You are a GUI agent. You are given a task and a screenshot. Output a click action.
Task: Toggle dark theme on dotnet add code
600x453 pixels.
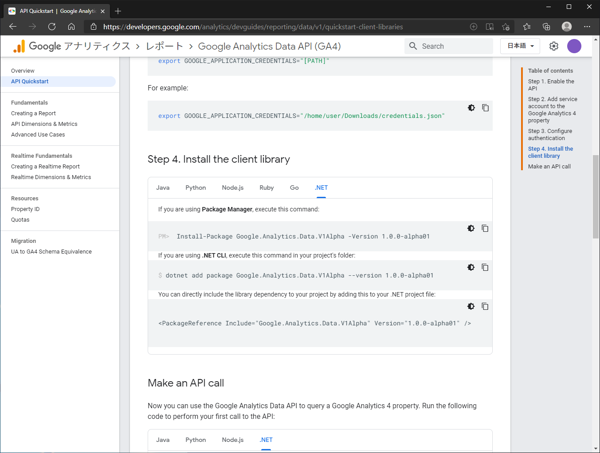point(471,267)
